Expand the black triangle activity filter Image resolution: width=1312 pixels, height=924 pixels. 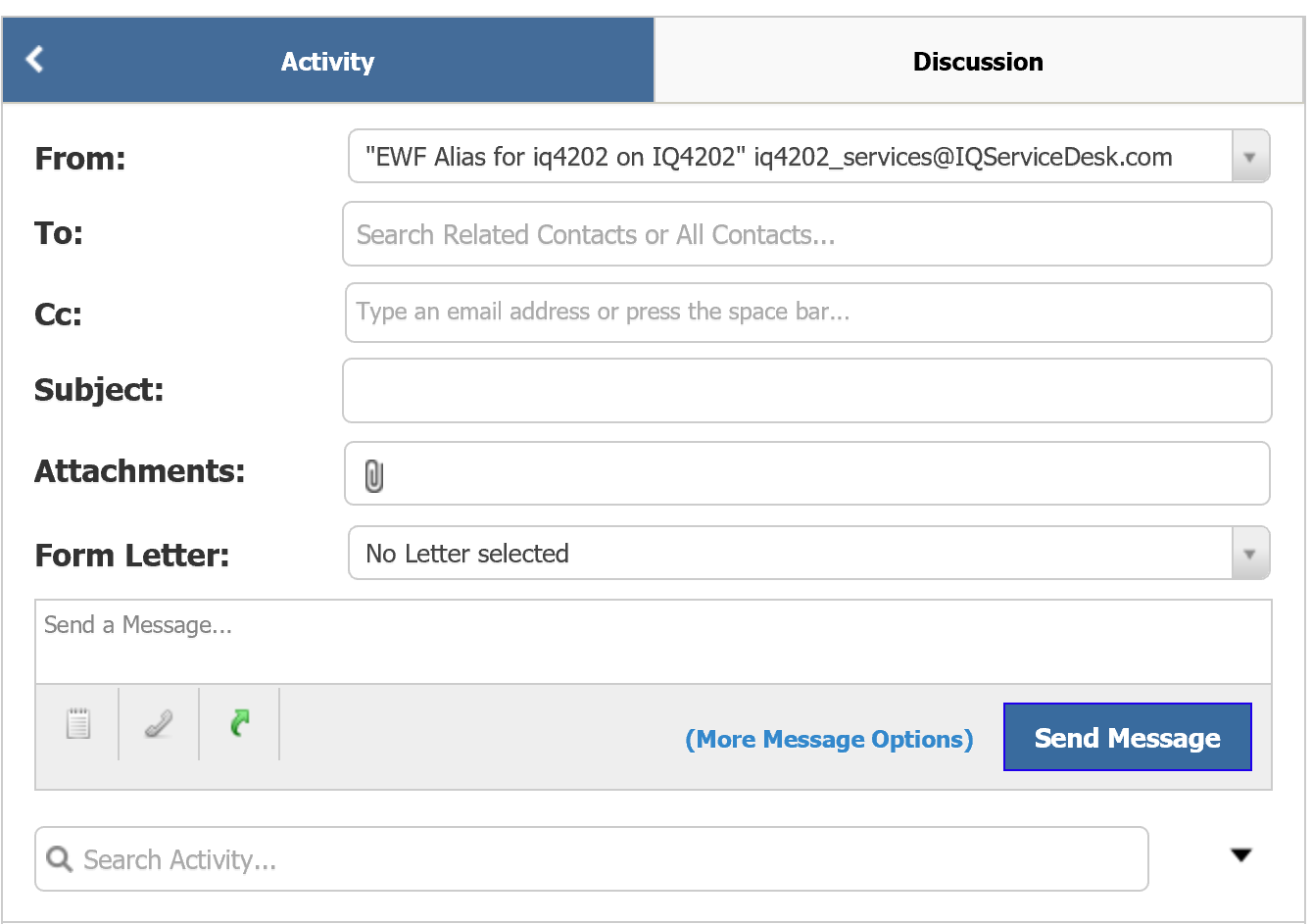pos(1241,855)
